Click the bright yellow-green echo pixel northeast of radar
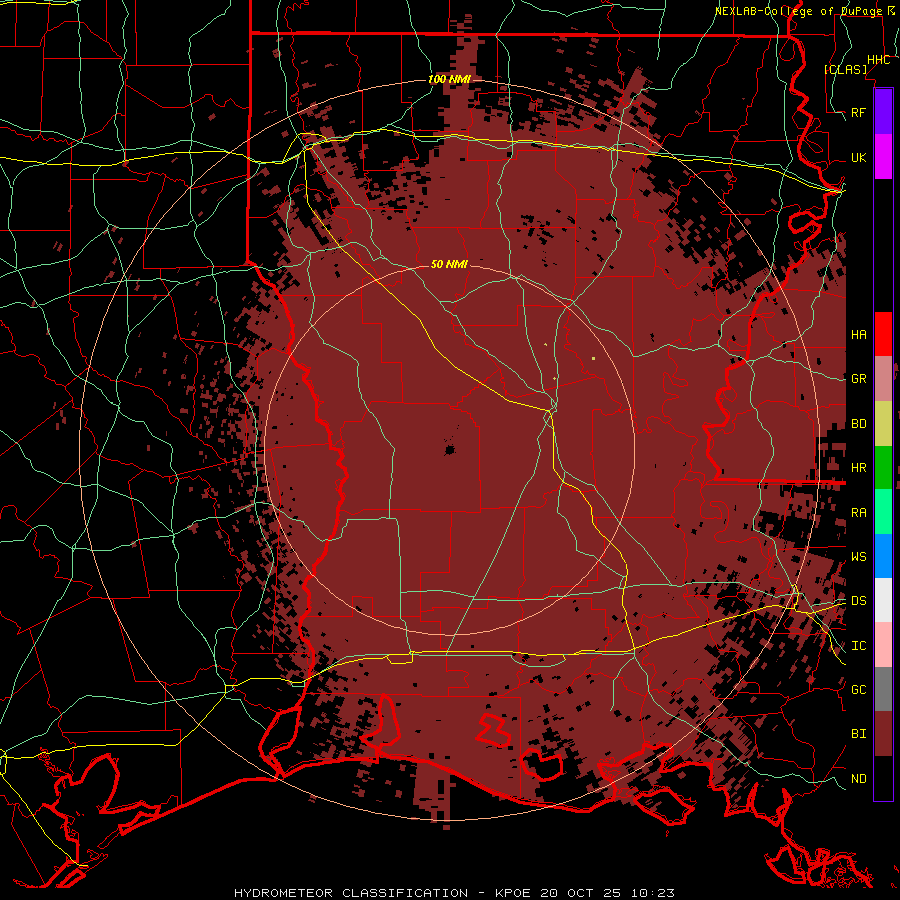Image resolution: width=900 pixels, height=900 pixels. tap(593, 359)
